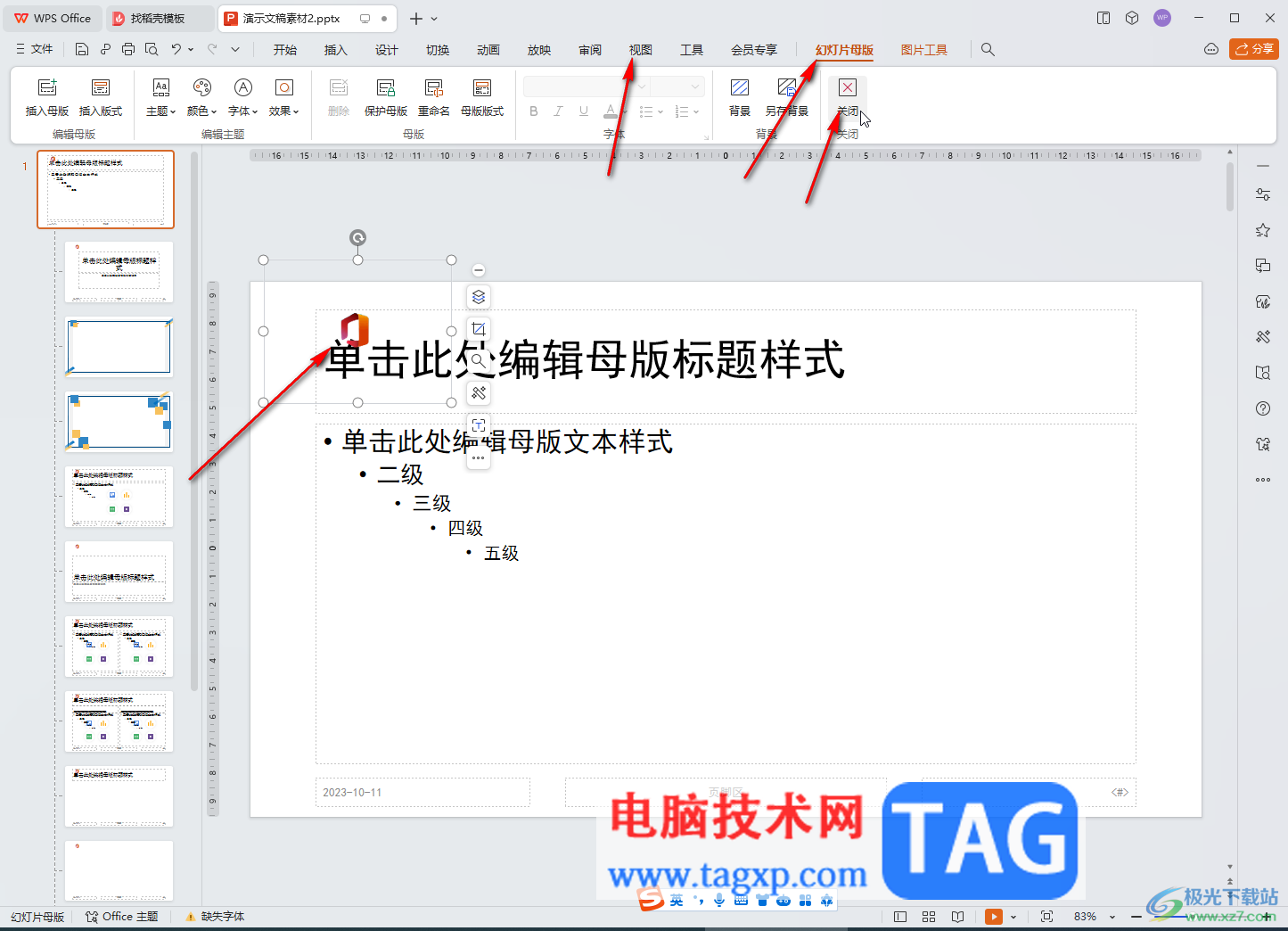Screen dimensions: 1288x931
Task: Toggle Italic formatting
Action: pyautogui.click(x=558, y=111)
